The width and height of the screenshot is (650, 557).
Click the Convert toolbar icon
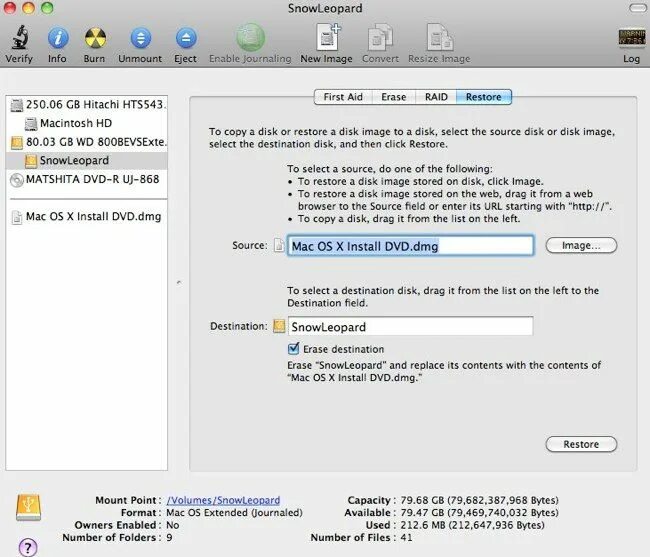click(x=380, y=37)
